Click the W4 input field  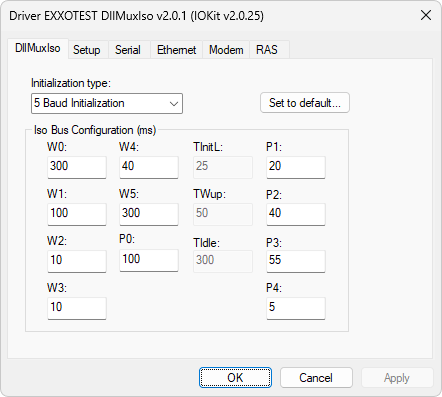click(x=149, y=167)
